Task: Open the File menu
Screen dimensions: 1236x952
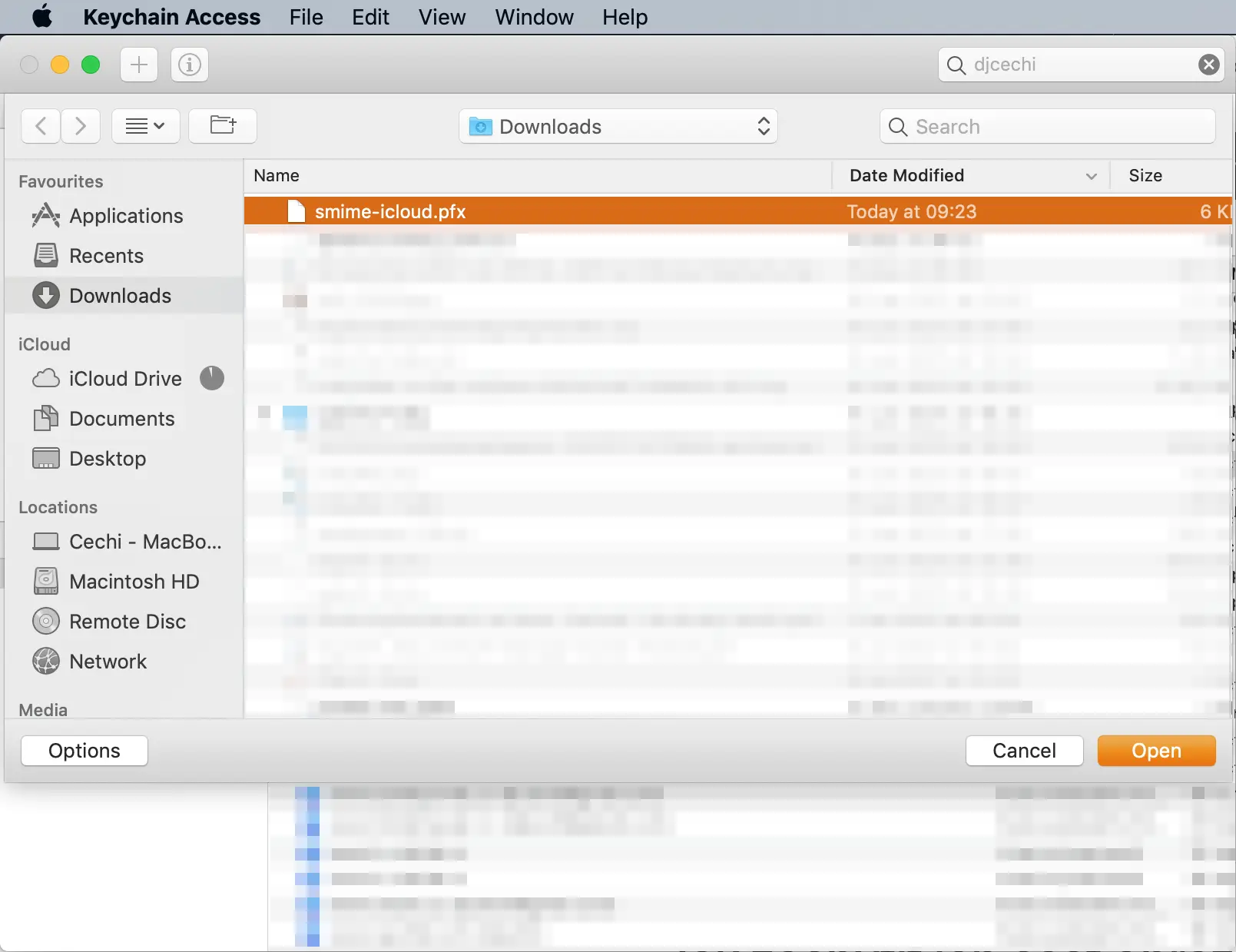Action: click(306, 17)
